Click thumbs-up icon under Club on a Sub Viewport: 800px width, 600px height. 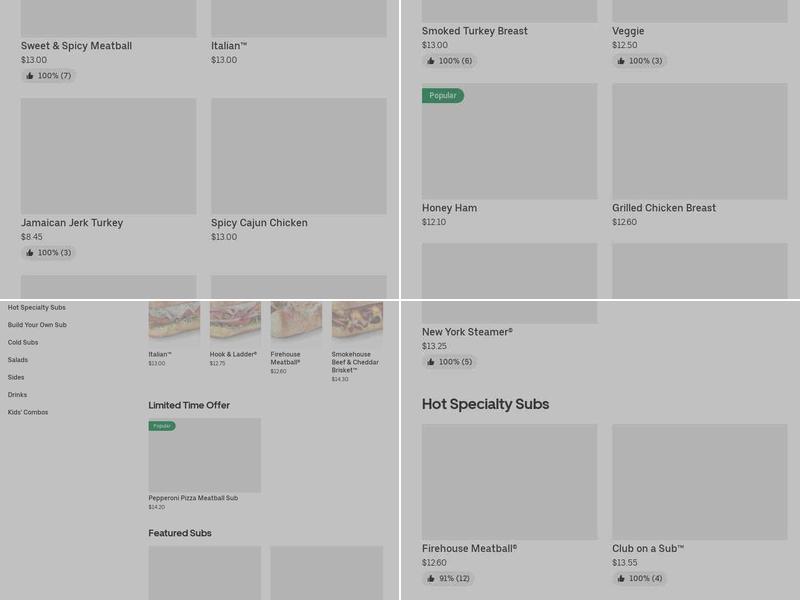tap(621, 579)
